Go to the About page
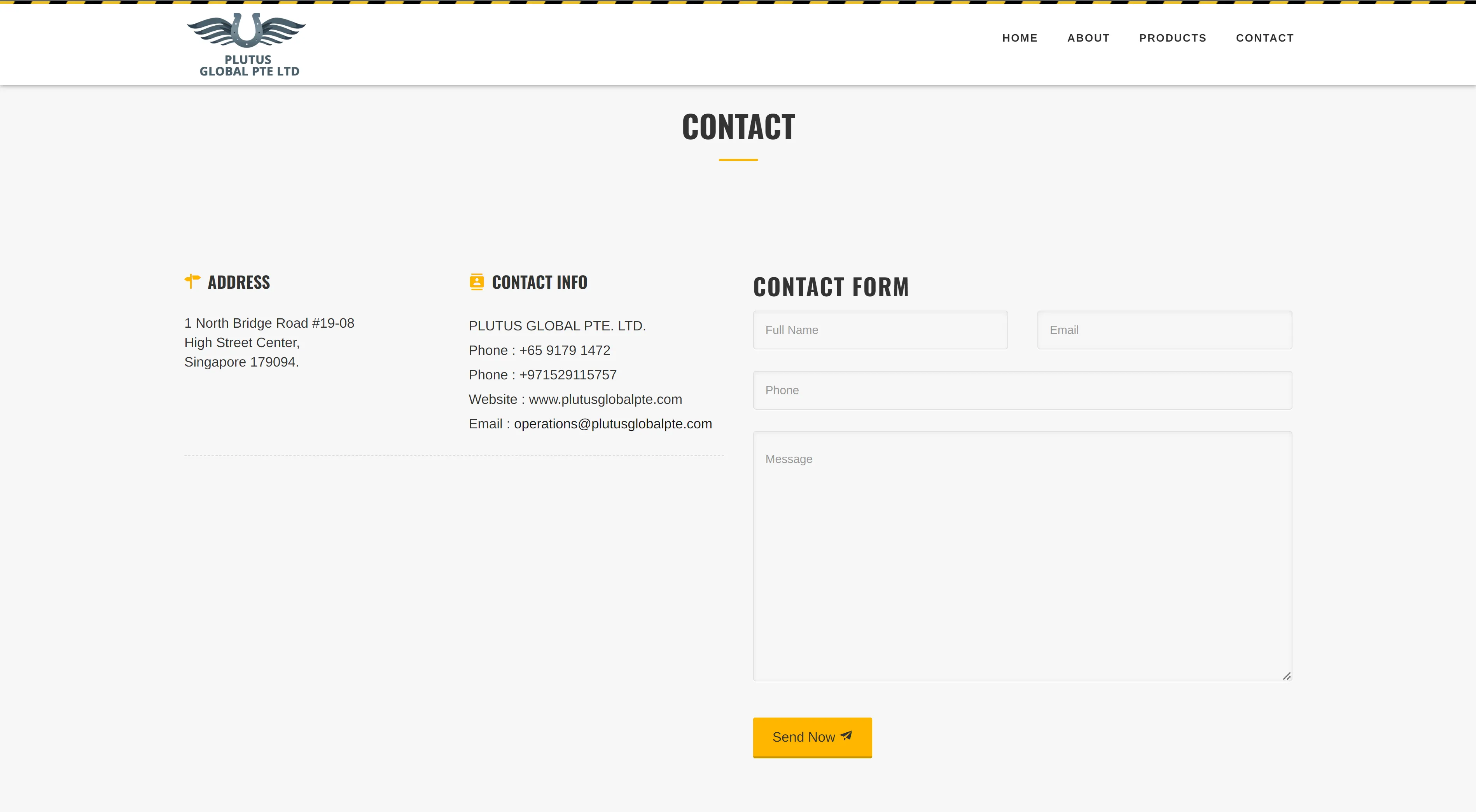 click(1088, 38)
